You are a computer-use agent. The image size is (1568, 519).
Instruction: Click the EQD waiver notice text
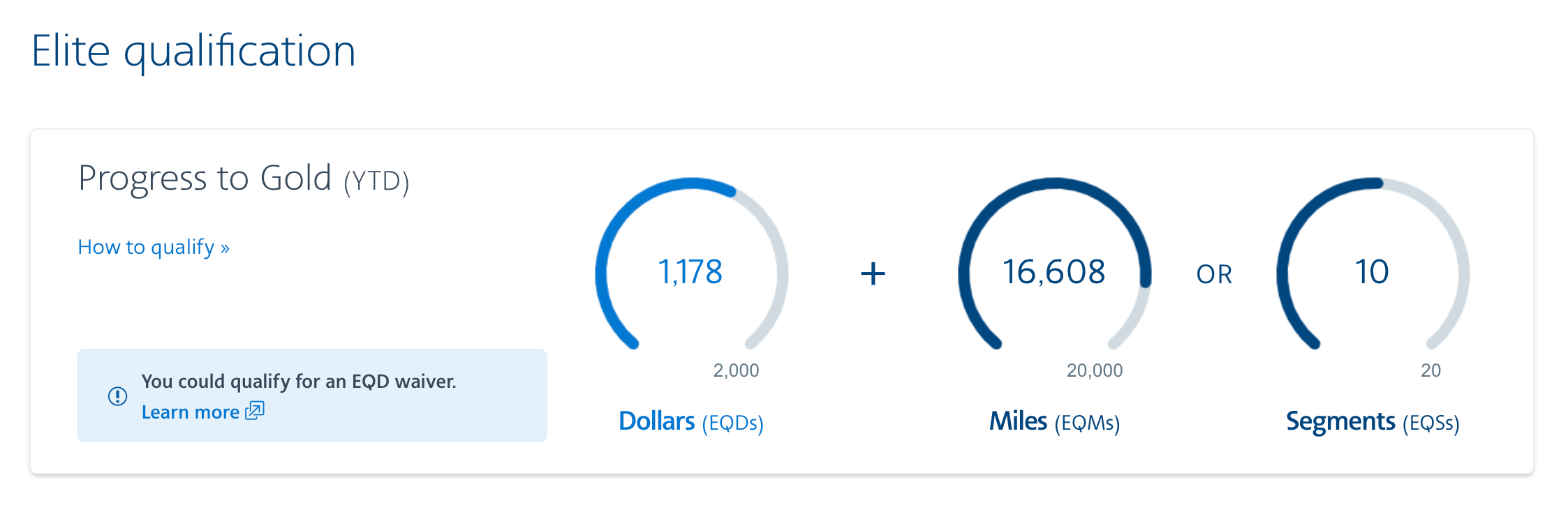tap(299, 381)
